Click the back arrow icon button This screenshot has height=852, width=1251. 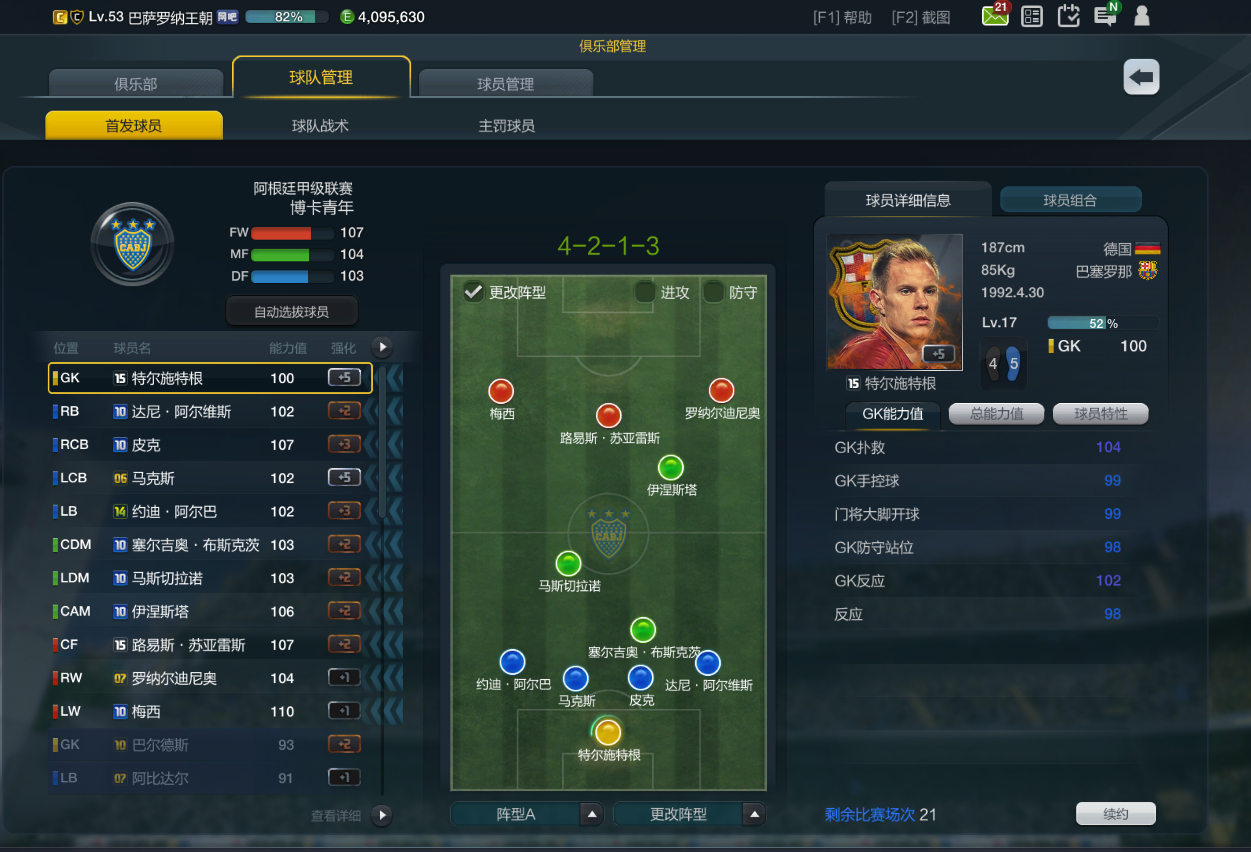click(x=1142, y=77)
